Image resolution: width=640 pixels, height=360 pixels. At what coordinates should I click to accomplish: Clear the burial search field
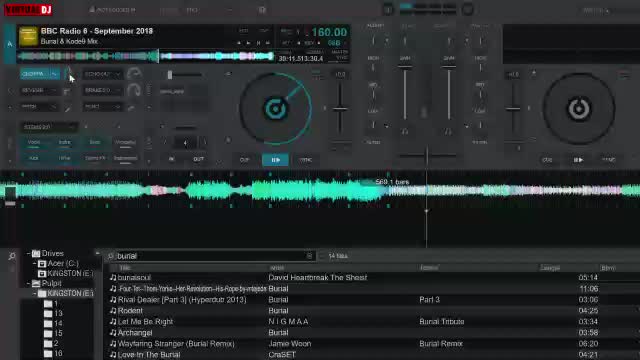[x=309, y=256]
